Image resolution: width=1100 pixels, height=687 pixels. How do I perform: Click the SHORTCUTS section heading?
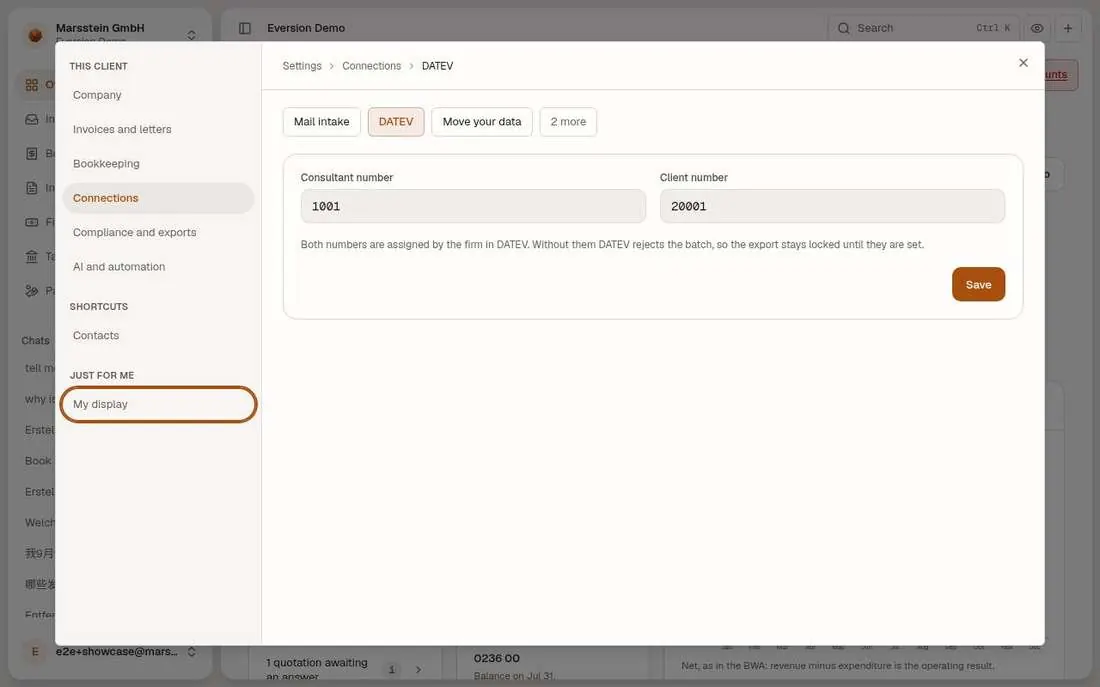click(x=99, y=307)
